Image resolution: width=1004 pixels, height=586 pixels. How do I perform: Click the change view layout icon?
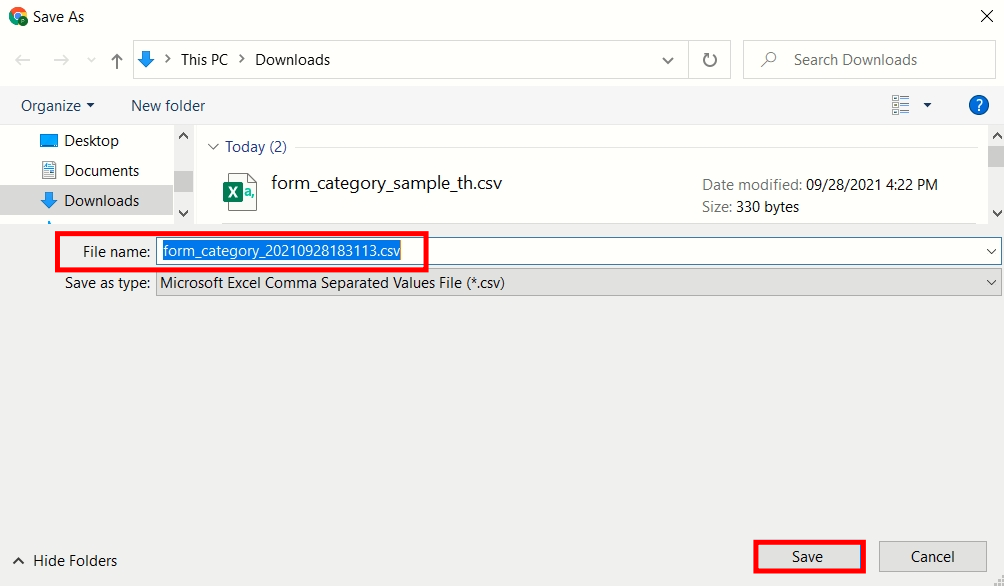(x=901, y=105)
